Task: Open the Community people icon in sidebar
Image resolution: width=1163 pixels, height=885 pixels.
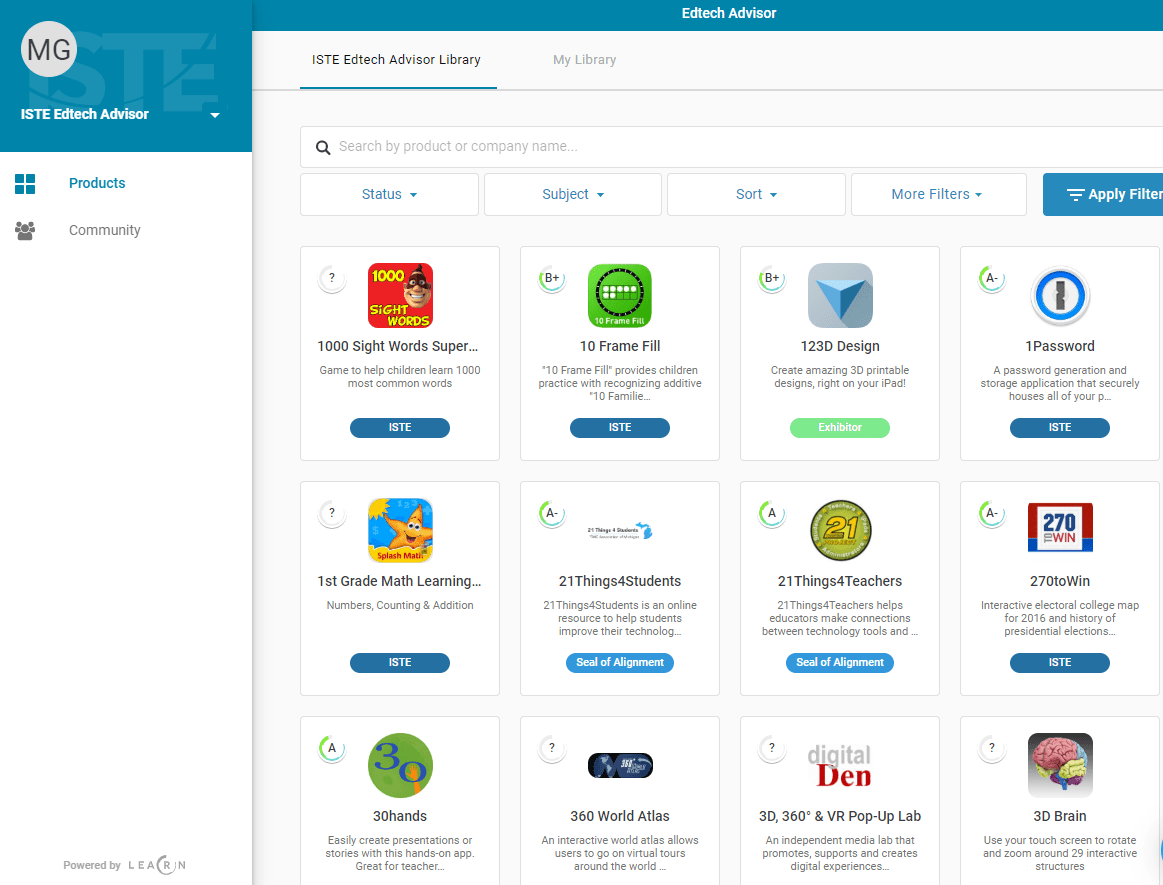Action: [x=24, y=231]
